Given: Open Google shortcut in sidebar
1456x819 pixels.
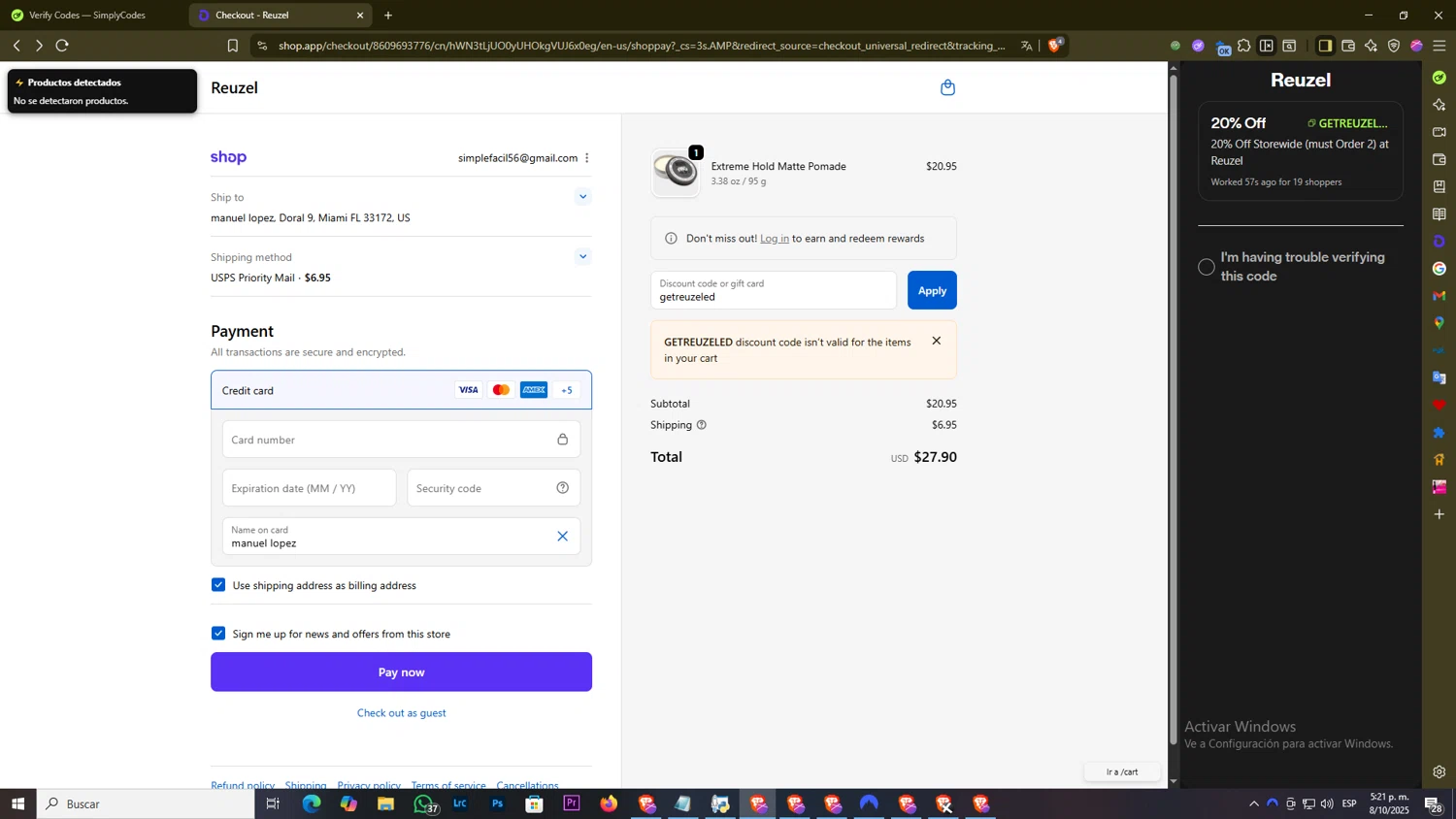Looking at the screenshot, I should 1439,269.
